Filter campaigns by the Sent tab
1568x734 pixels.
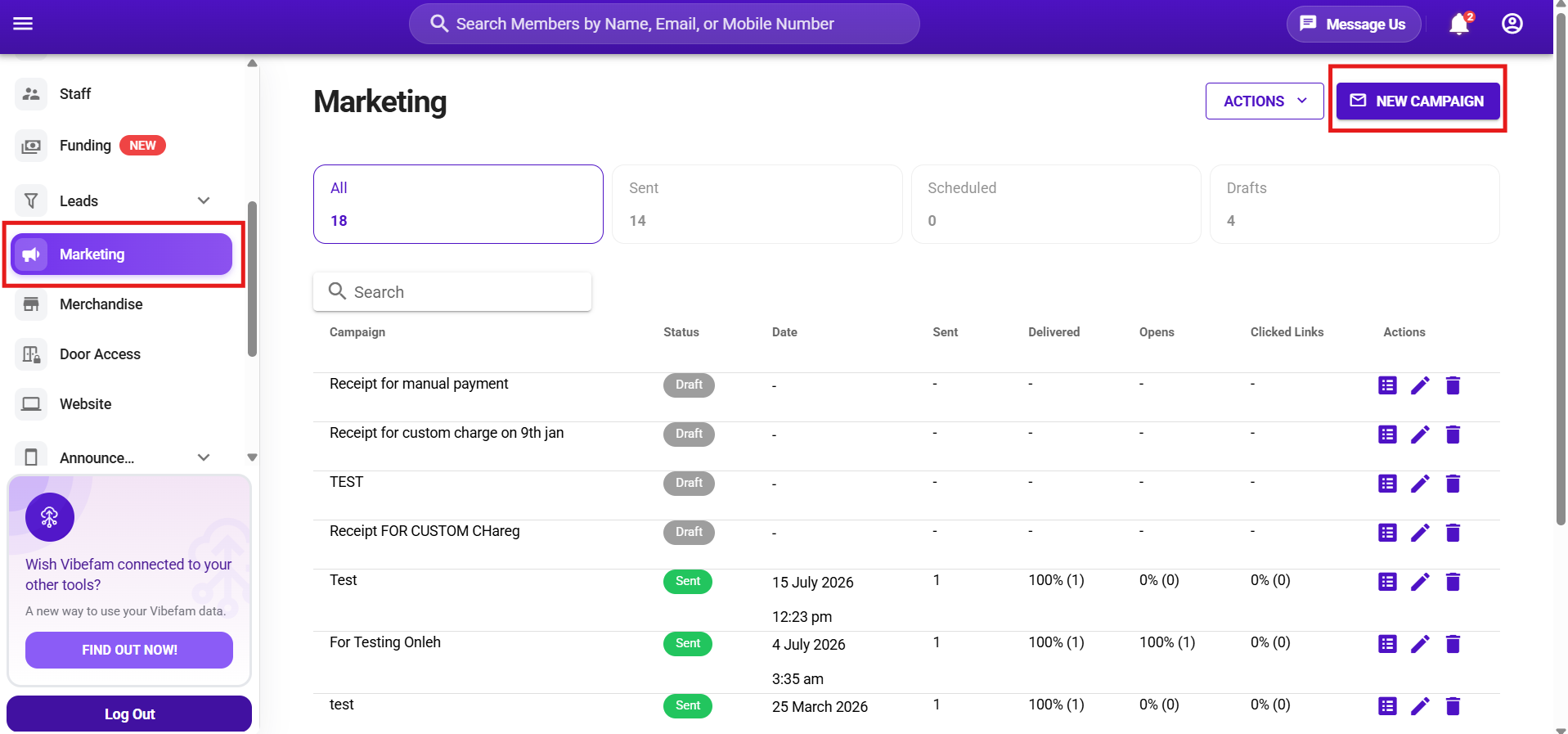(x=757, y=204)
